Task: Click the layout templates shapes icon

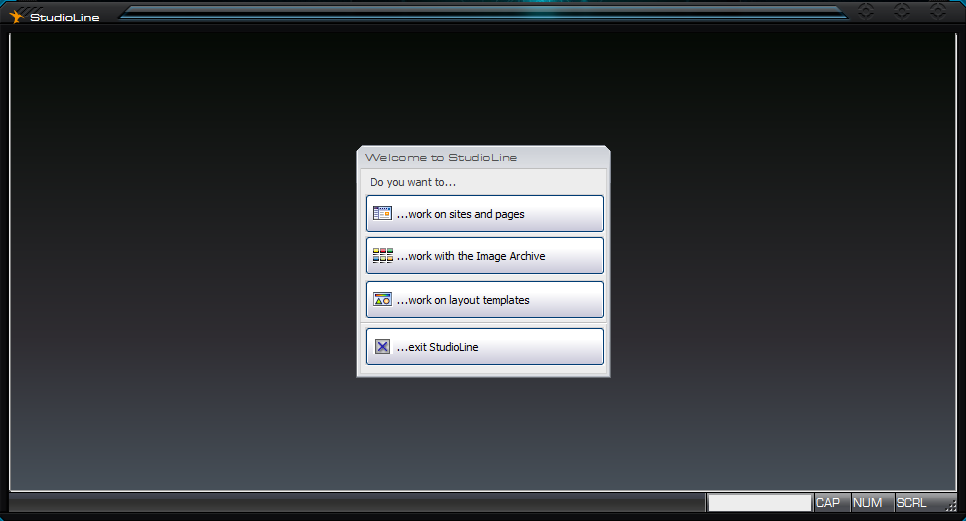Action: point(382,299)
